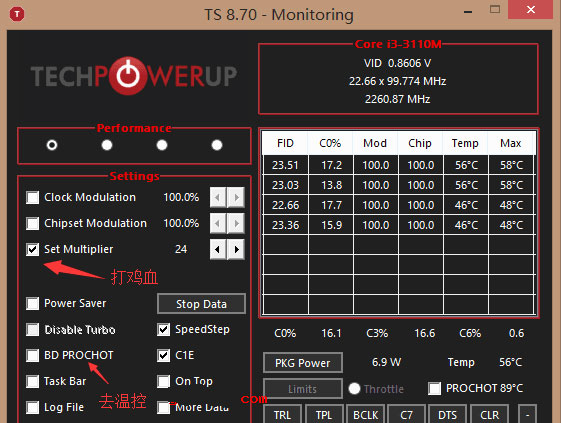Toggle the PROCHOT 89°C checkbox

pos(435,388)
